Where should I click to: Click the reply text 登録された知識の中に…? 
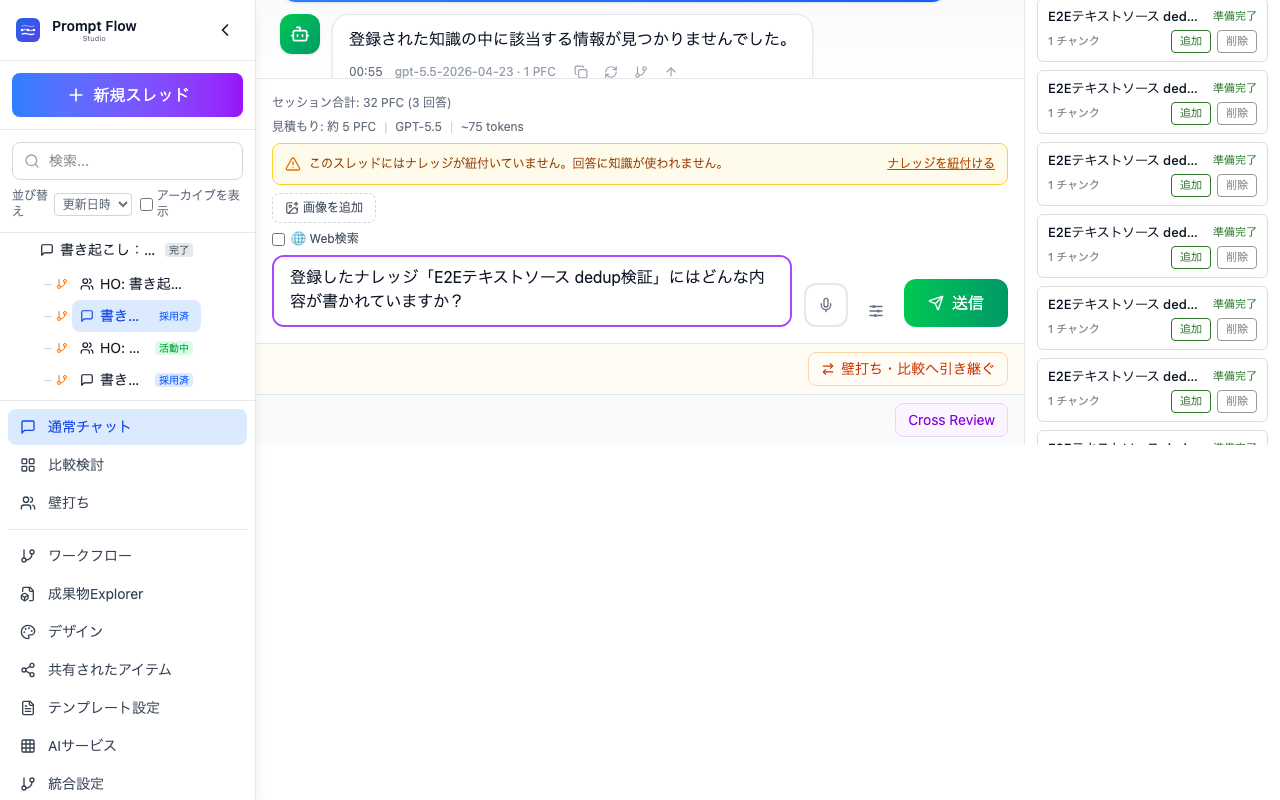click(x=570, y=39)
